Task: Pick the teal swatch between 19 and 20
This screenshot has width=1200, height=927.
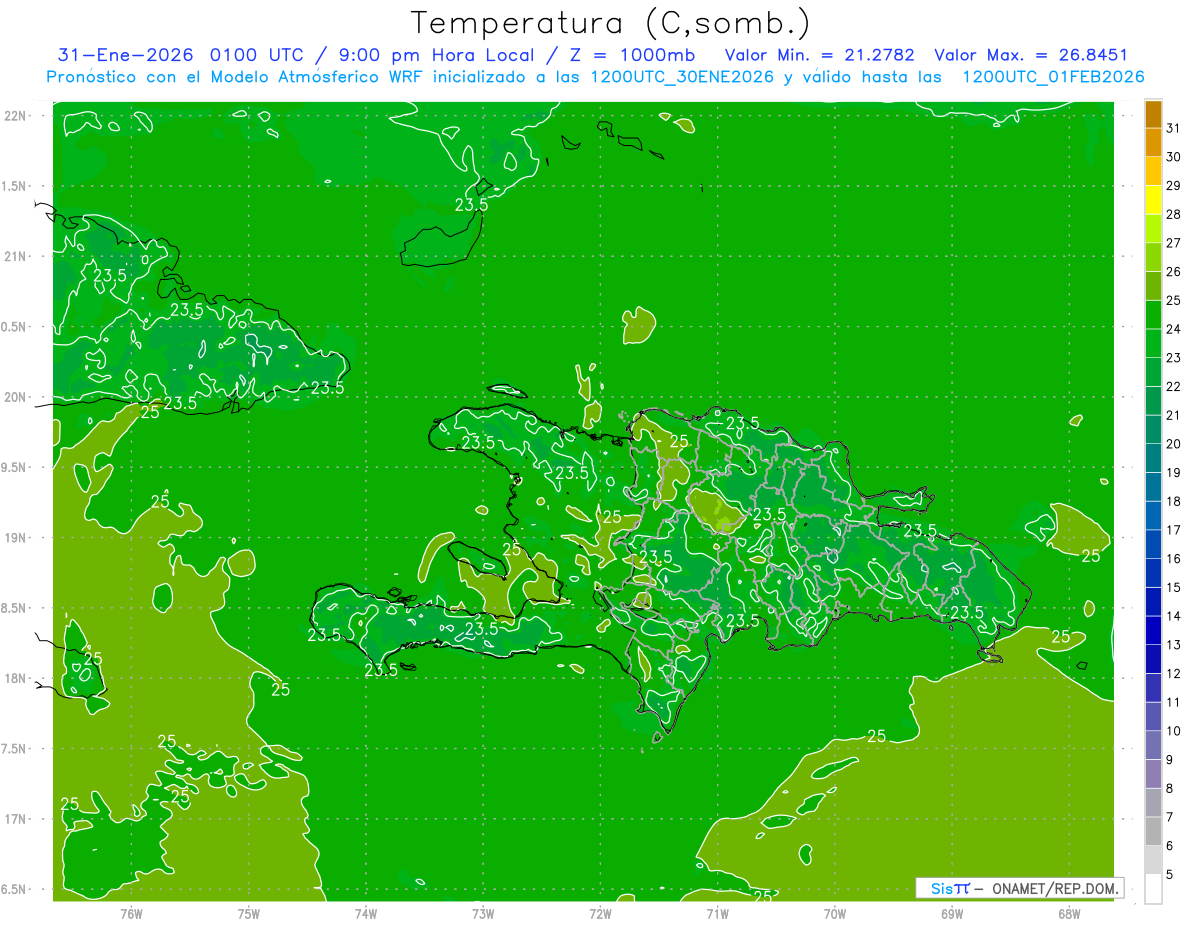Action: 1153,458
